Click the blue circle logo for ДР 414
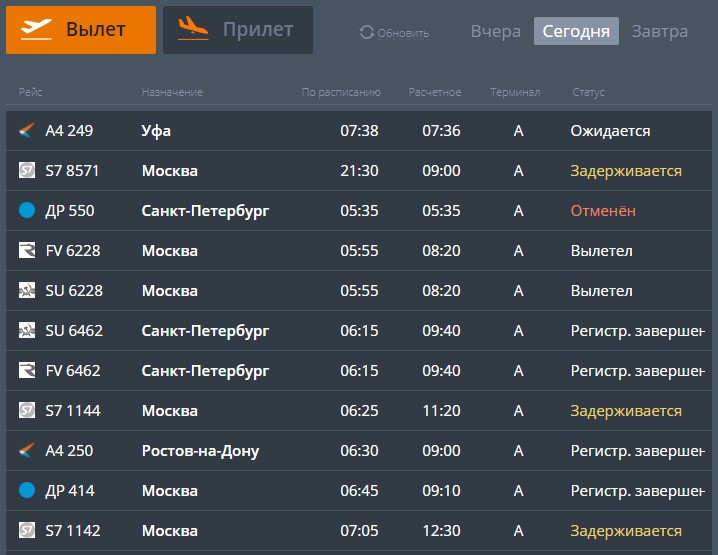718x555 pixels. (x=27, y=490)
